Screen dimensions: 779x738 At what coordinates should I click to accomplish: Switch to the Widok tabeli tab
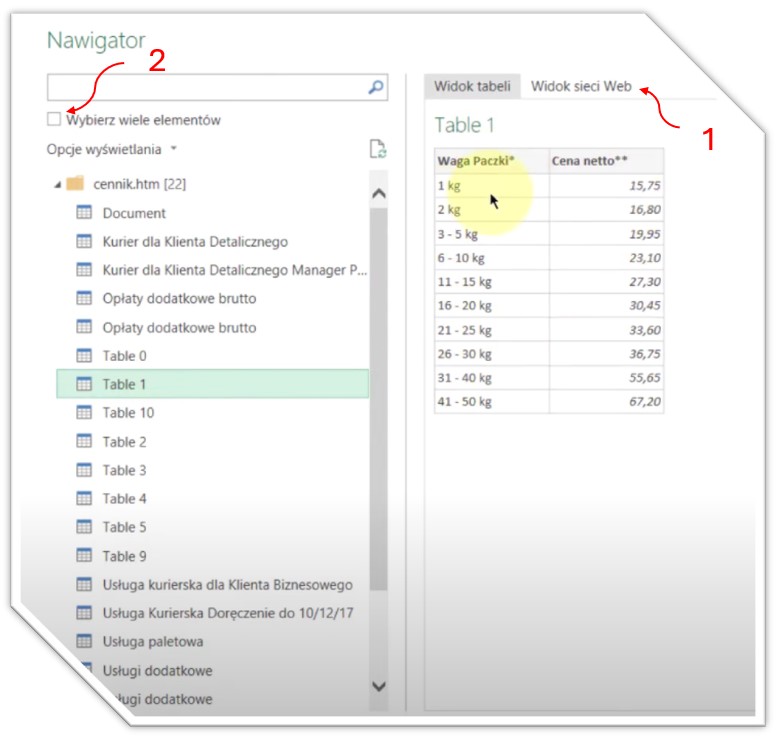[471, 87]
